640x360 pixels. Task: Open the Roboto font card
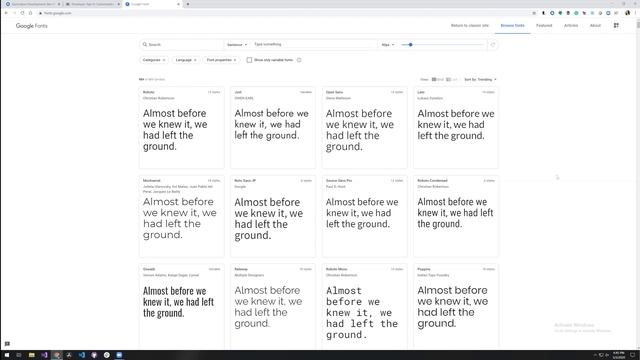pos(182,128)
